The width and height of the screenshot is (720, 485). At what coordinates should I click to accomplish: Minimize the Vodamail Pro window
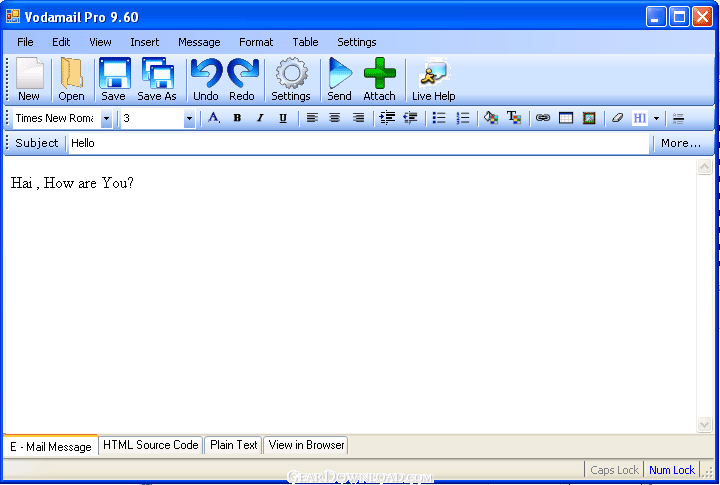(656, 17)
